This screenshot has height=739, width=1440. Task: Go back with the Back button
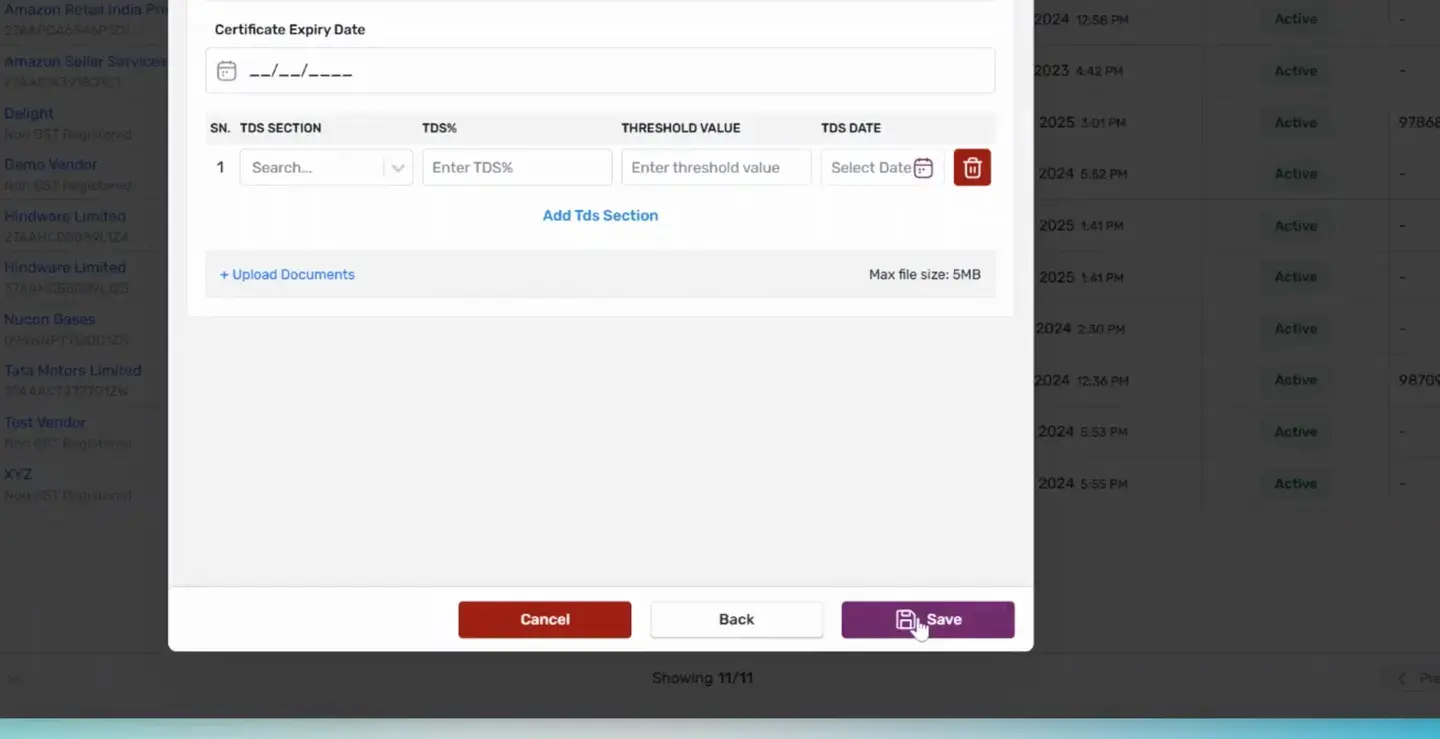(737, 620)
